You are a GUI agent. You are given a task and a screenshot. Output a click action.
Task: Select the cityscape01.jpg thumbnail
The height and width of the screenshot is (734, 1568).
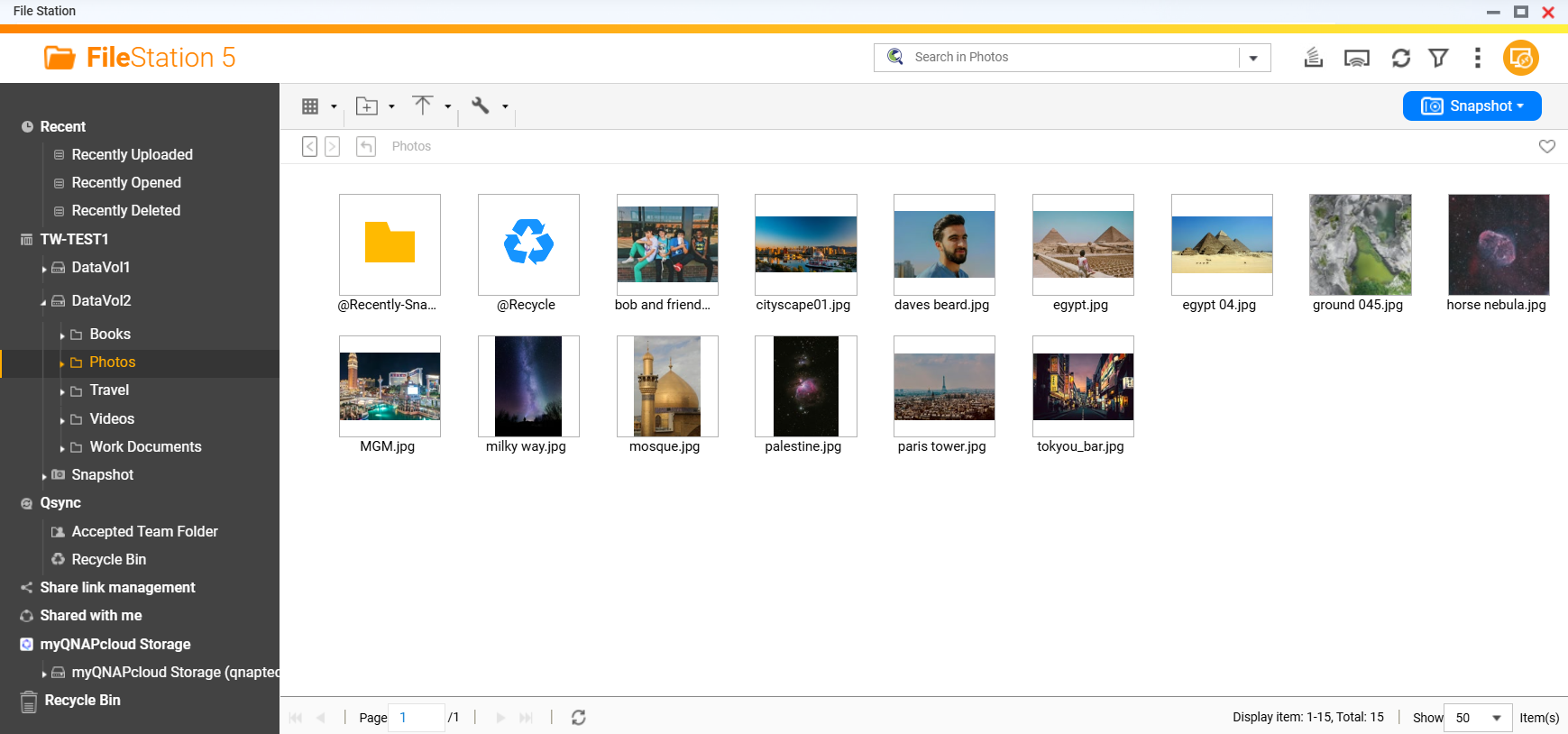click(x=806, y=244)
